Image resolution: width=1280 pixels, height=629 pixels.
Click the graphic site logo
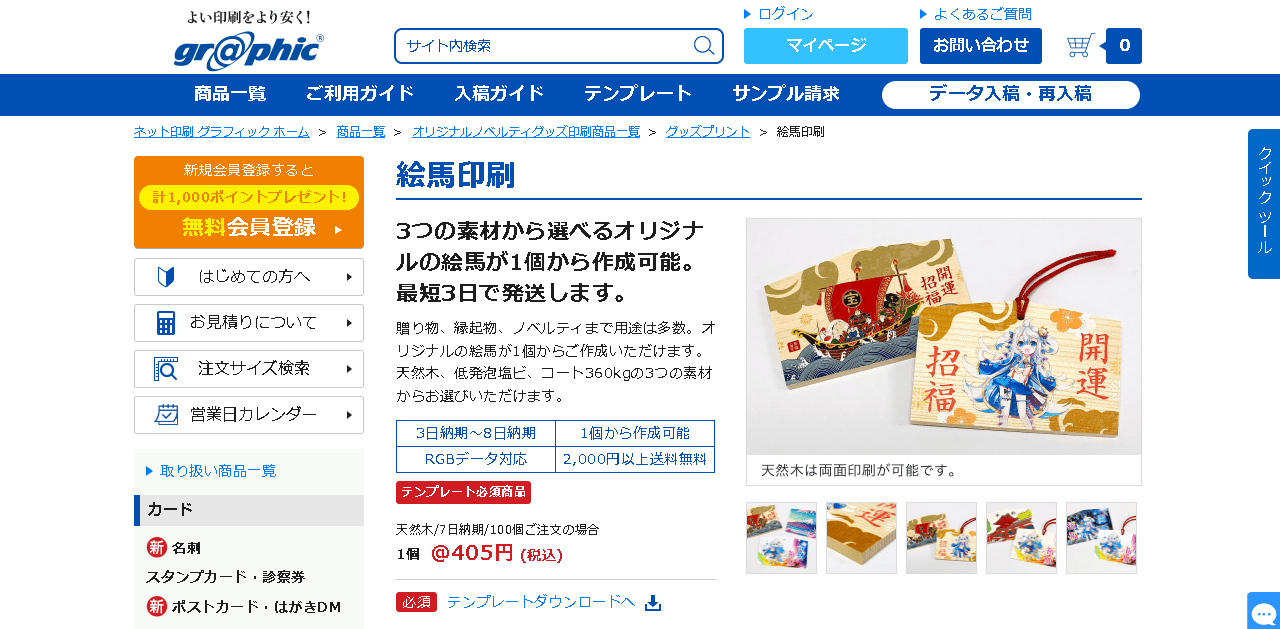point(248,40)
